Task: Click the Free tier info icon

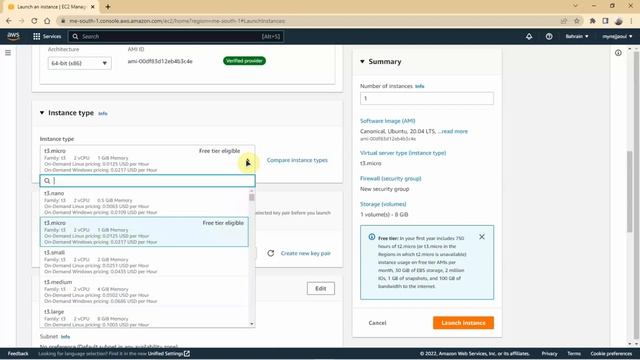Action: [x=372, y=237]
